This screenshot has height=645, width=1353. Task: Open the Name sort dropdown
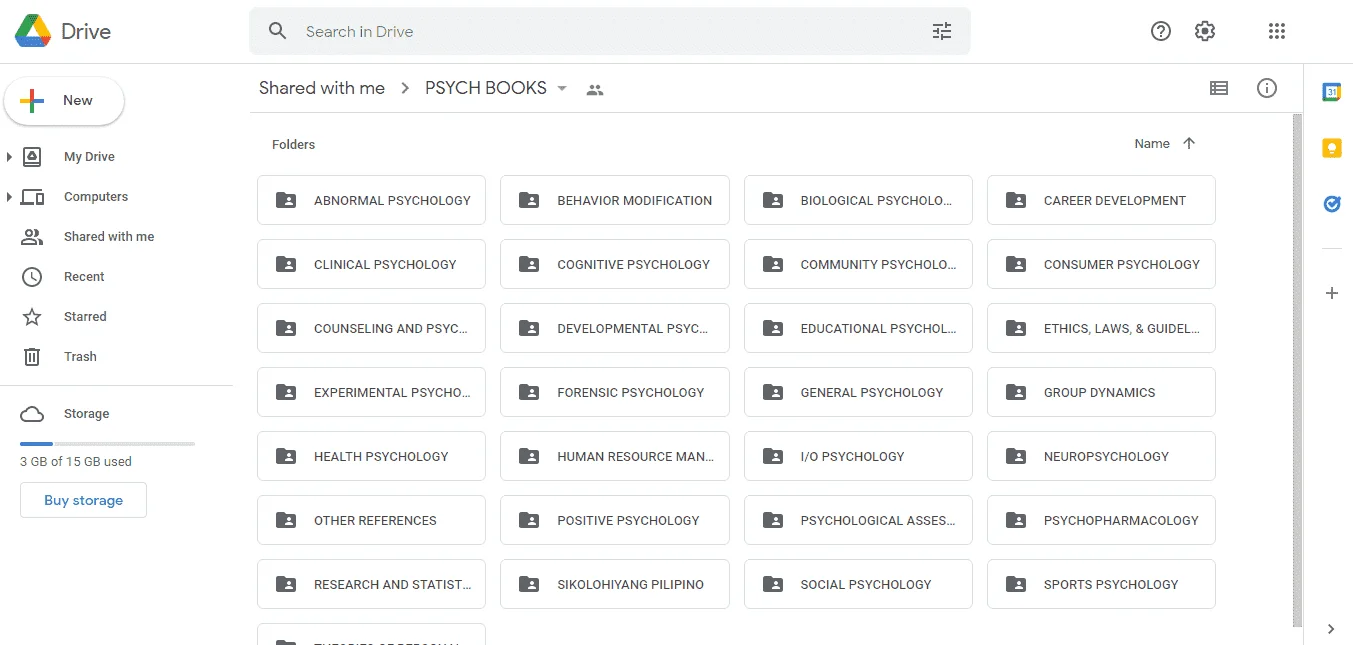[x=1152, y=143]
